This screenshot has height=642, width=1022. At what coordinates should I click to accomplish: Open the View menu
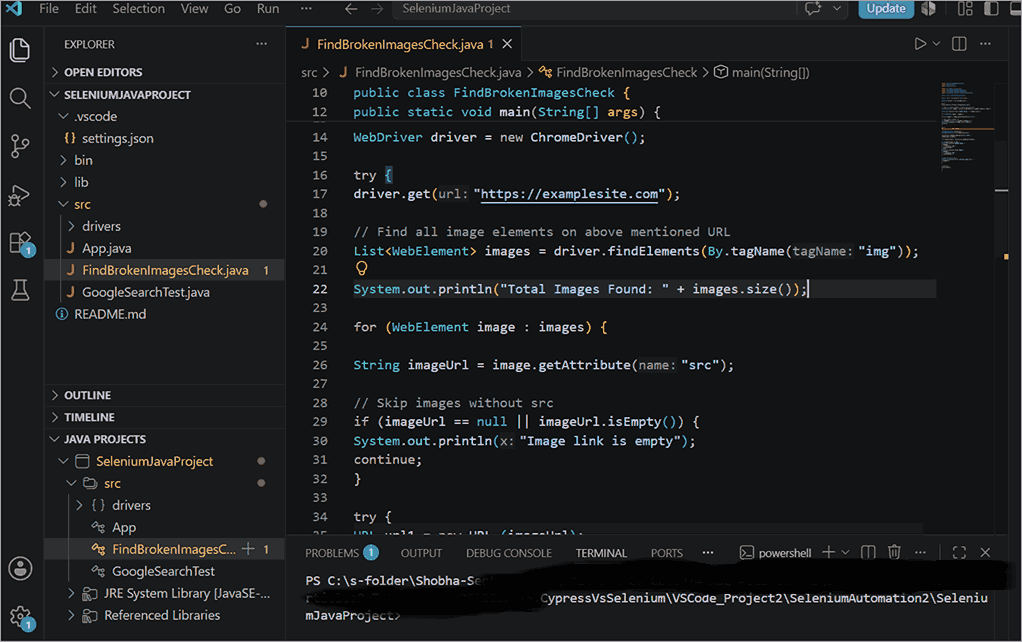pyautogui.click(x=194, y=8)
